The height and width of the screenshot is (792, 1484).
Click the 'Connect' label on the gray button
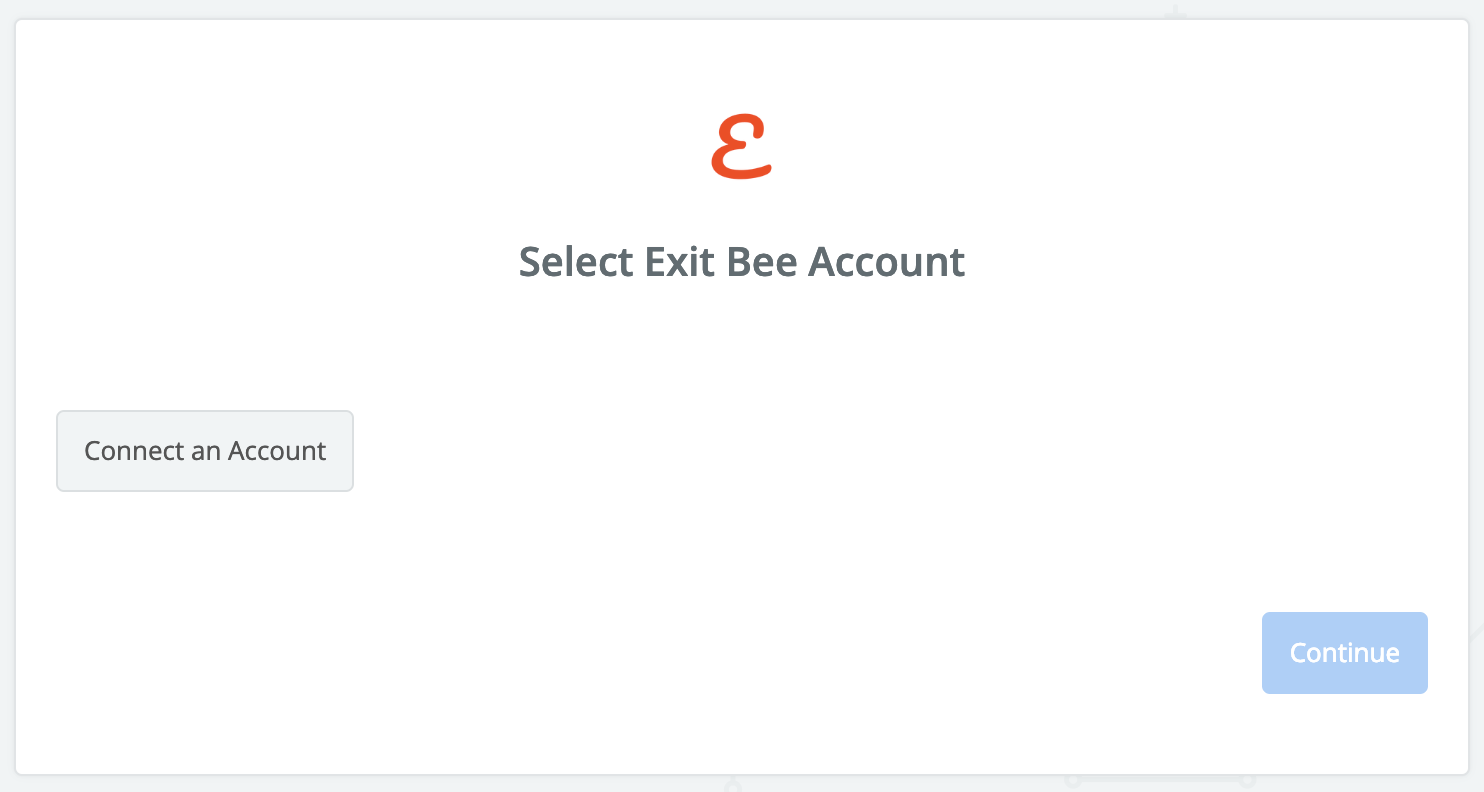tap(134, 451)
